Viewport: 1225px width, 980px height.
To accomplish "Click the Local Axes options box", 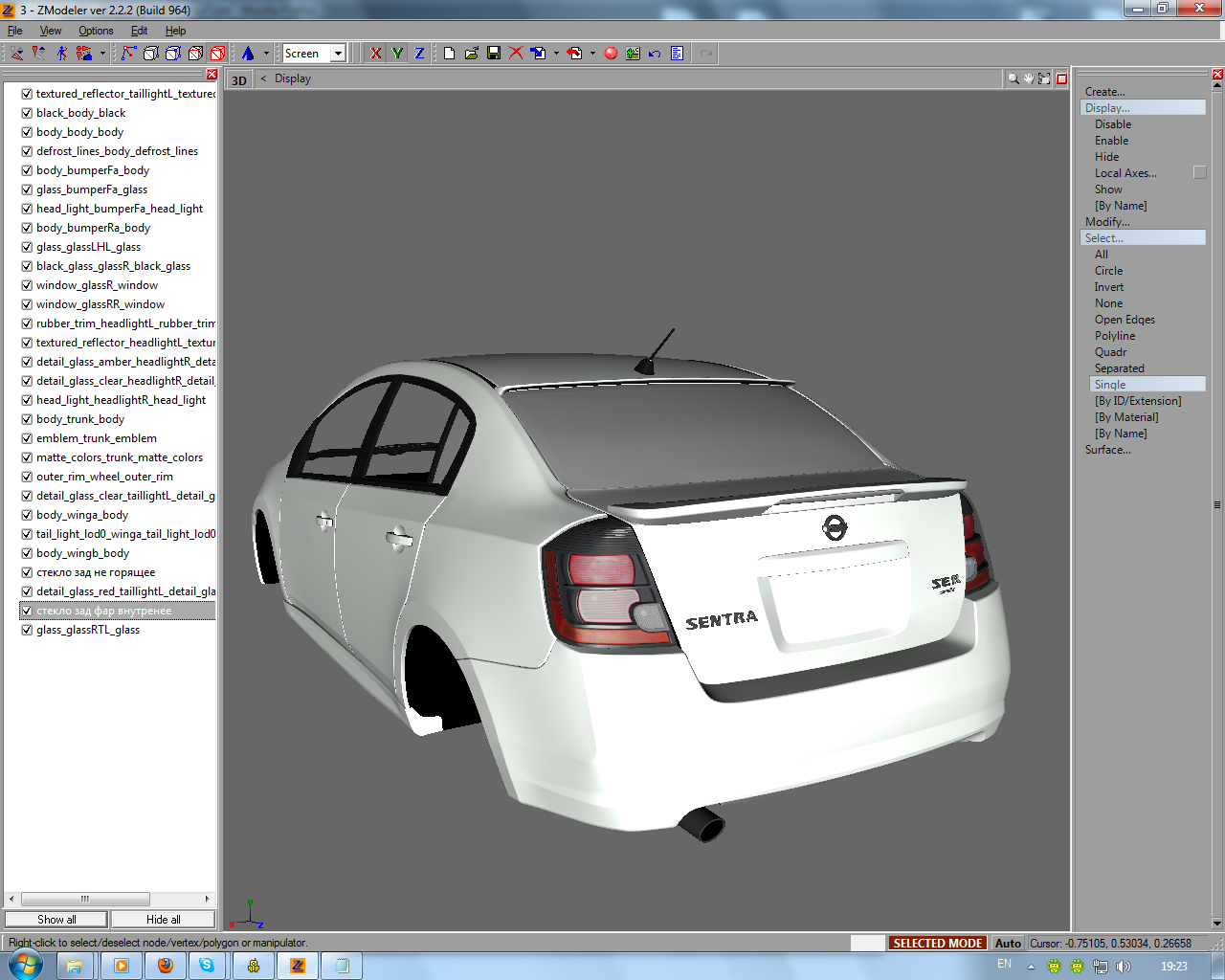I will (x=1200, y=173).
